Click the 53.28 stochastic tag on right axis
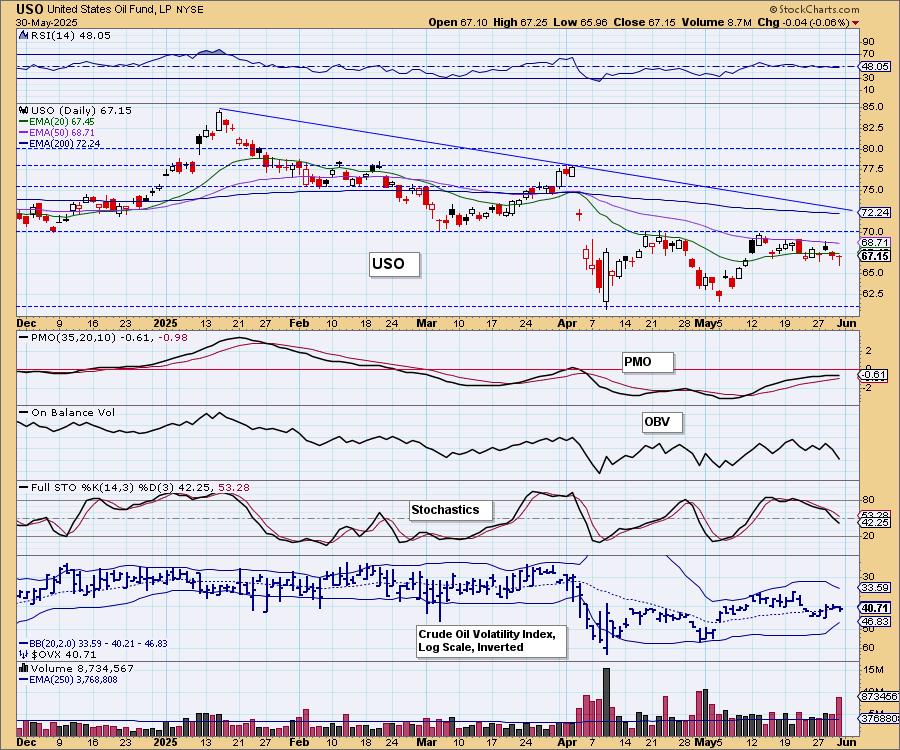900x750 pixels. 875,515
